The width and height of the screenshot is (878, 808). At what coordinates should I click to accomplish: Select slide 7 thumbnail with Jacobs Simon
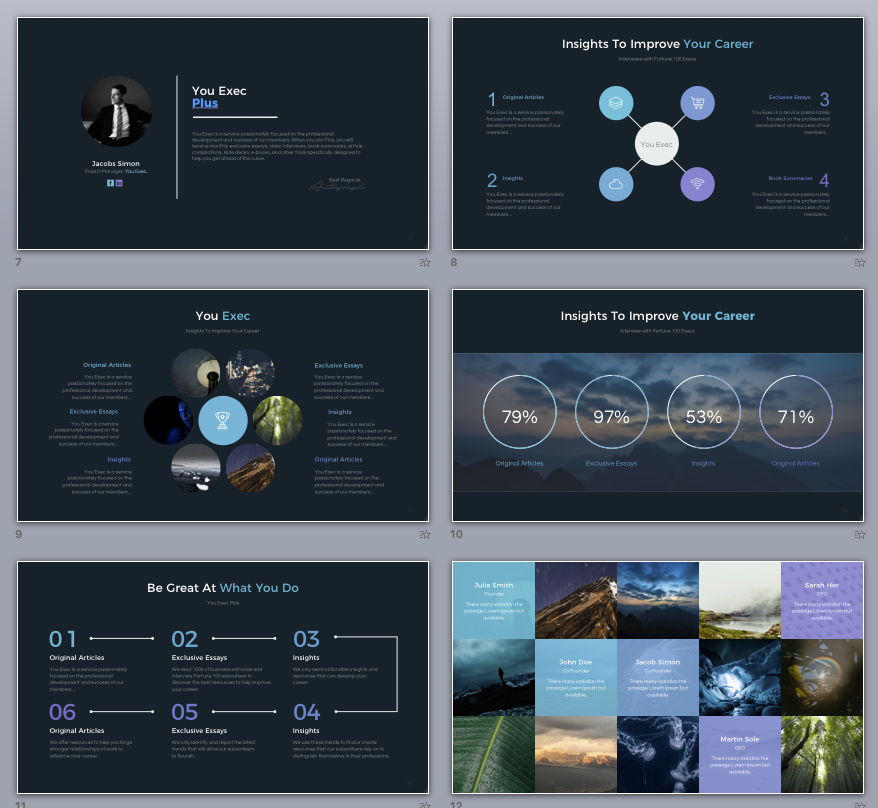tap(223, 133)
